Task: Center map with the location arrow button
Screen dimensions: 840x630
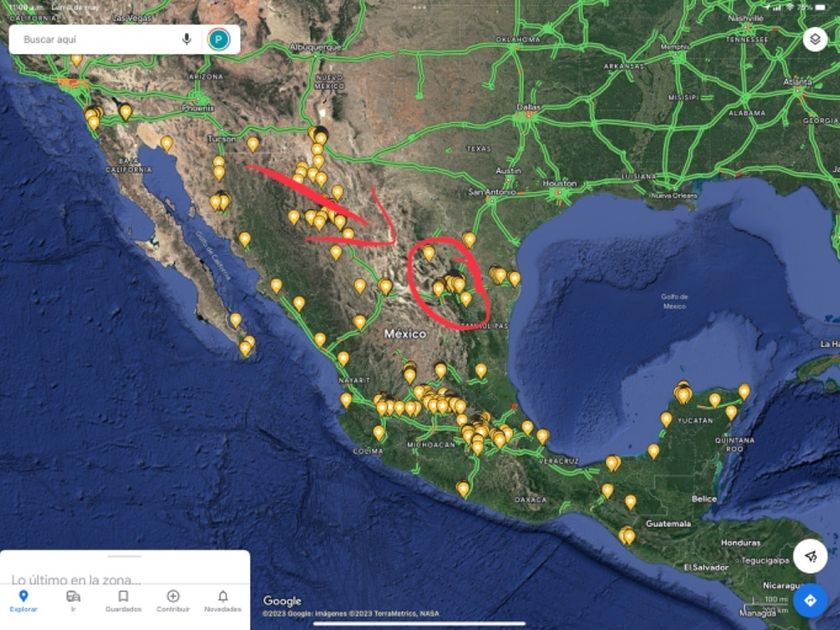Action: 810,556
